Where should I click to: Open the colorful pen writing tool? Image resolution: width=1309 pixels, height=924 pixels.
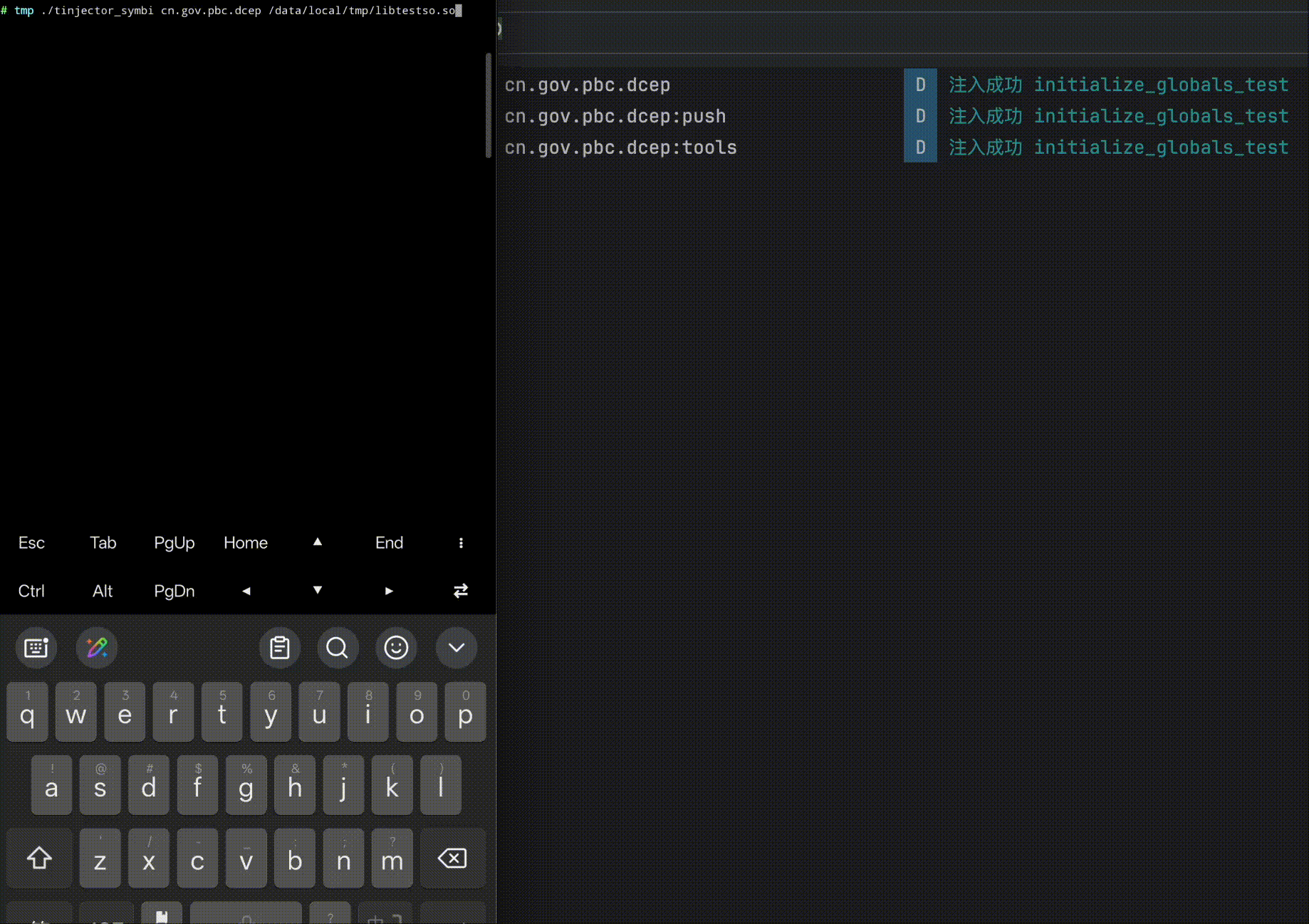click(97, 648)
